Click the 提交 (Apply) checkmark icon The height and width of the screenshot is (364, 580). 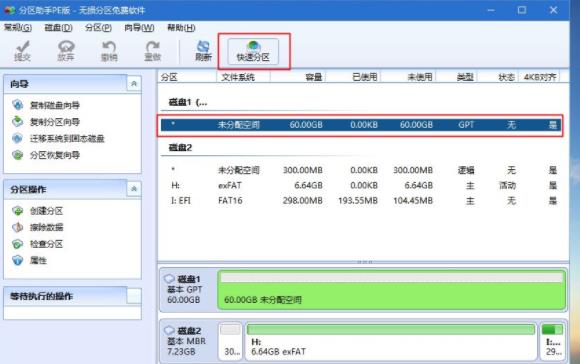coord(23,47)
